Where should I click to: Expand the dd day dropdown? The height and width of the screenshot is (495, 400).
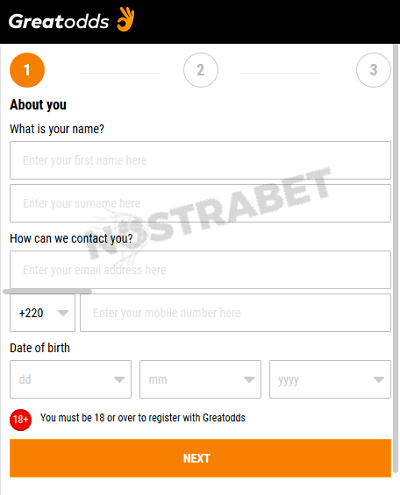(70, 379)
